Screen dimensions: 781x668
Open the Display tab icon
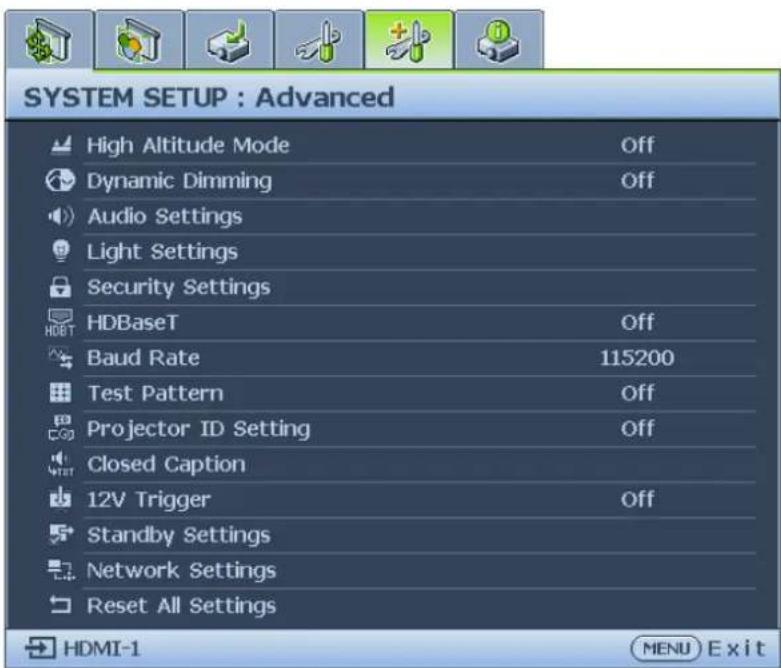coord(49,40)
